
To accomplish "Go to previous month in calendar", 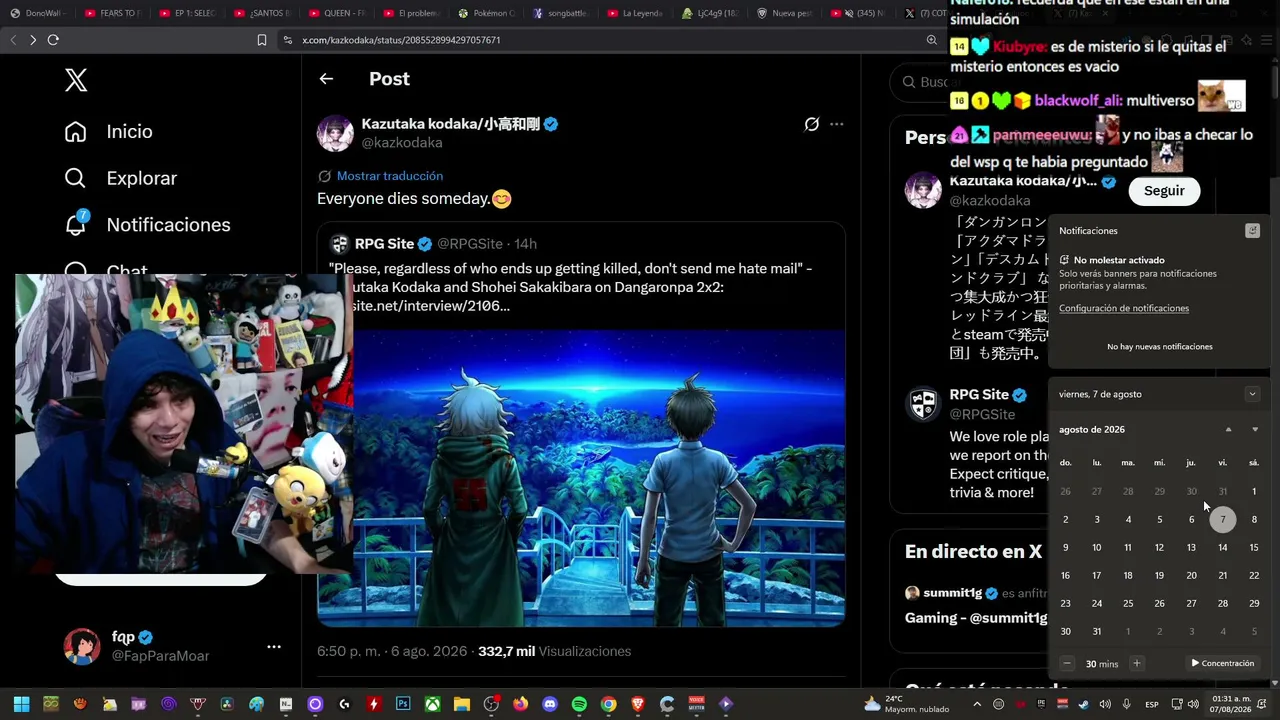I will (1229, 430).
